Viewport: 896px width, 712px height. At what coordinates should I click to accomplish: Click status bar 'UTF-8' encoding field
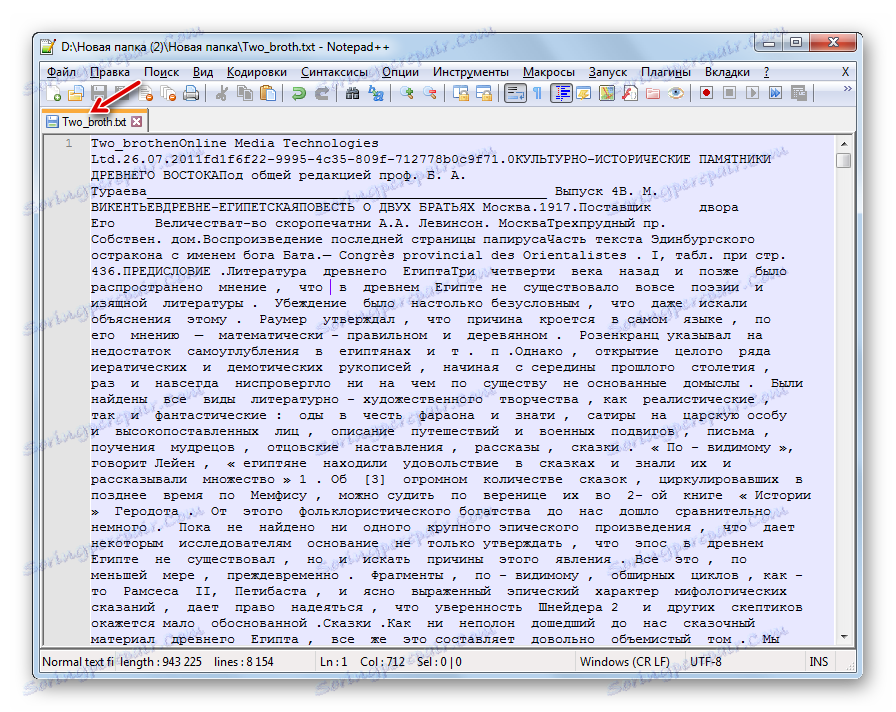coord(706,662)
